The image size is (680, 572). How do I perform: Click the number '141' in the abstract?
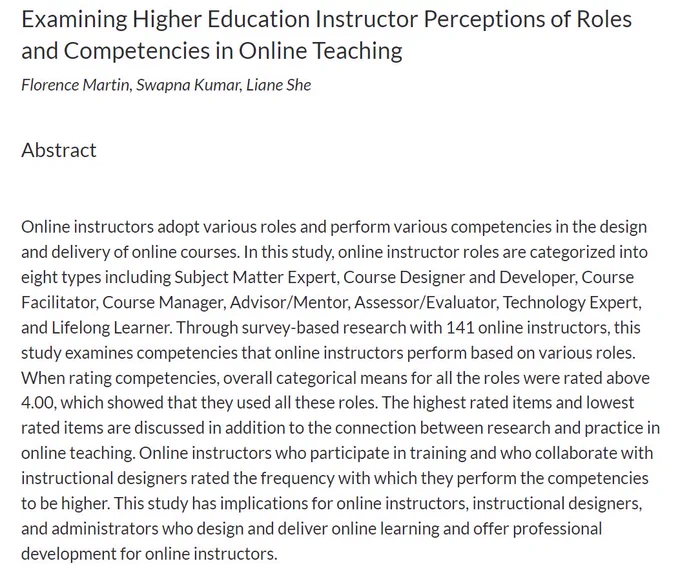click(460, 327)
